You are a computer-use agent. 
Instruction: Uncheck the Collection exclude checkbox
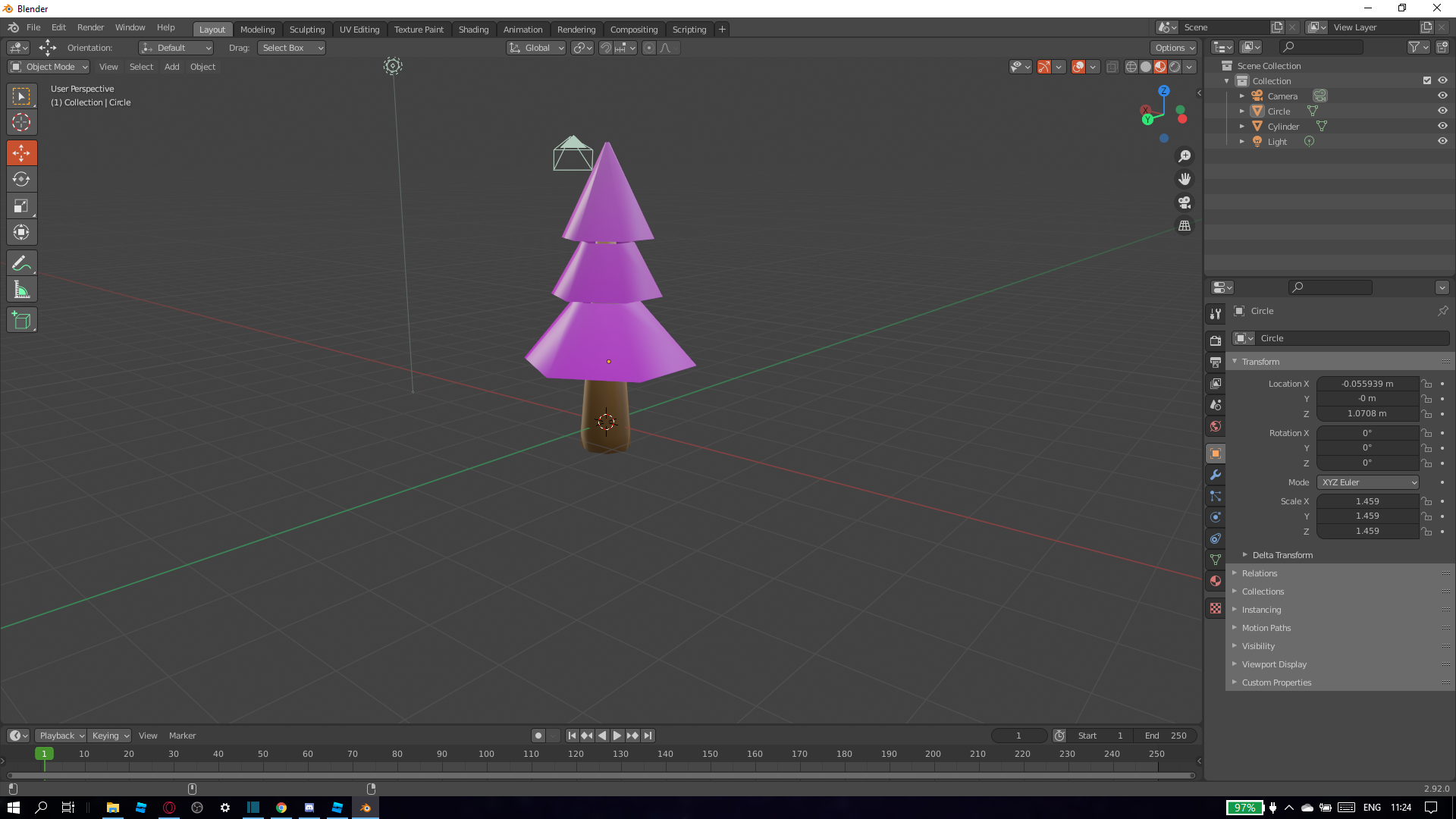[x=1427, y=80]
